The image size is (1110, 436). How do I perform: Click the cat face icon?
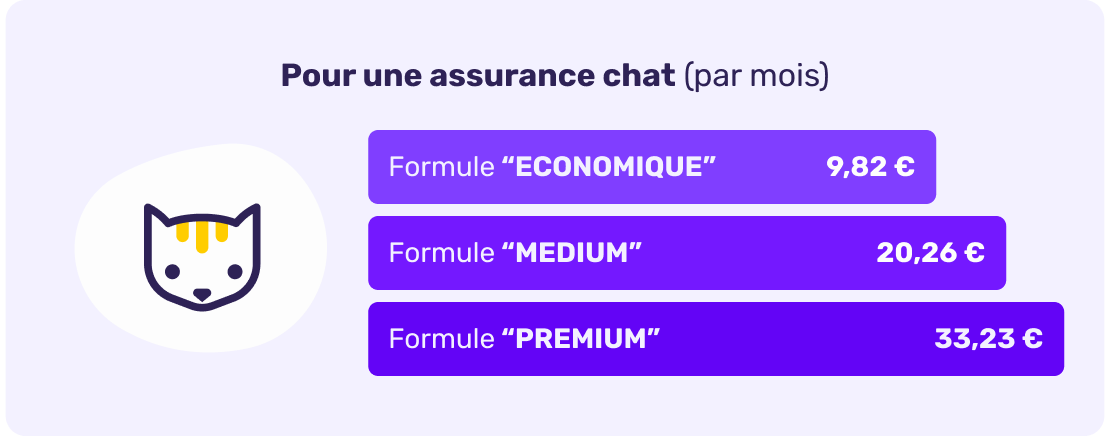(x=201, y=256)
